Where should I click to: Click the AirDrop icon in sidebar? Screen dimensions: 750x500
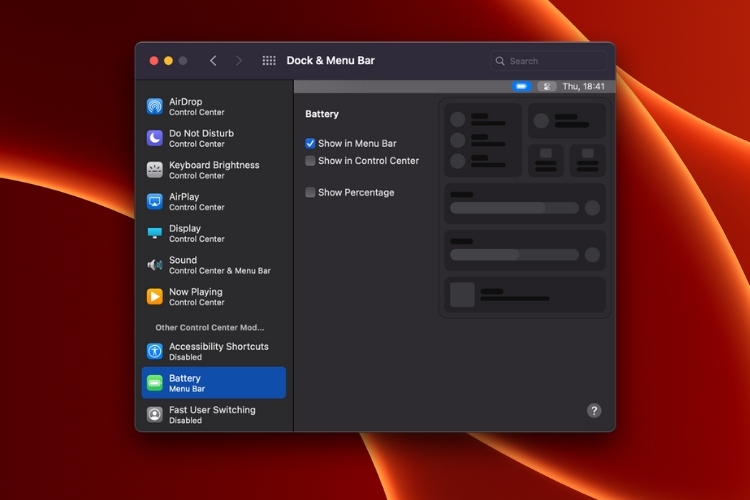[155, 106]
